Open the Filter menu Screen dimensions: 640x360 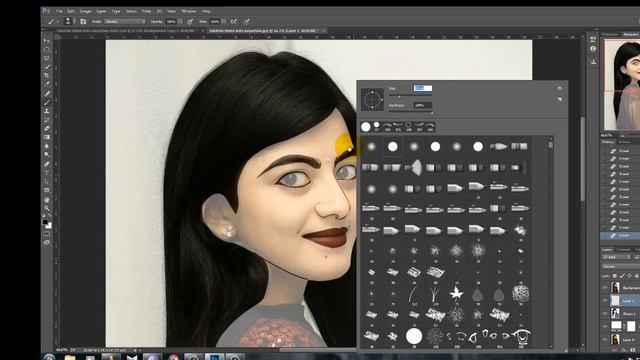pos(146,11)
